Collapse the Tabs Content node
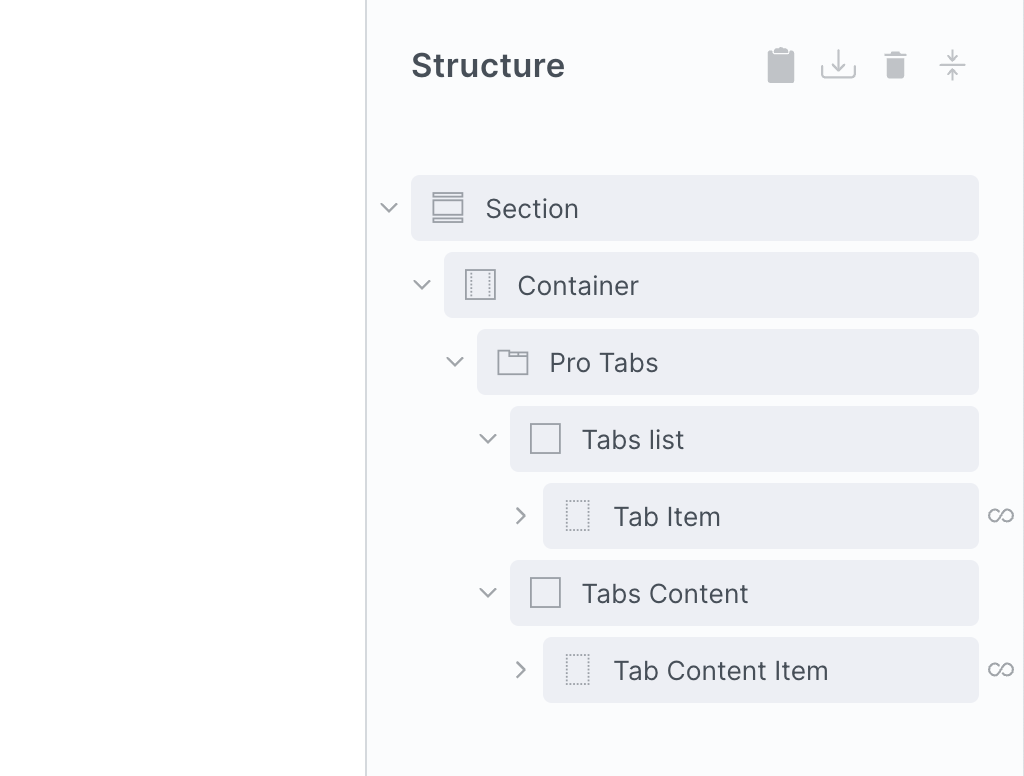The image size is (1024, 776). (488, 593)
